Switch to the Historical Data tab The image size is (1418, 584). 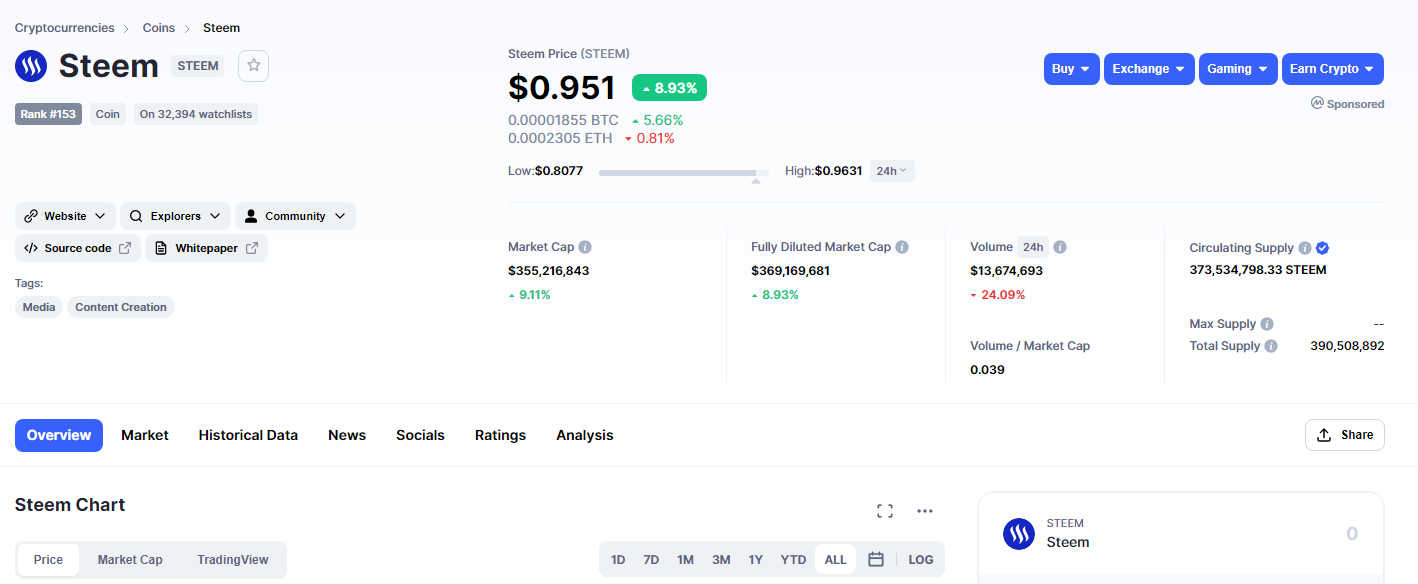click(x=248, y=435)
